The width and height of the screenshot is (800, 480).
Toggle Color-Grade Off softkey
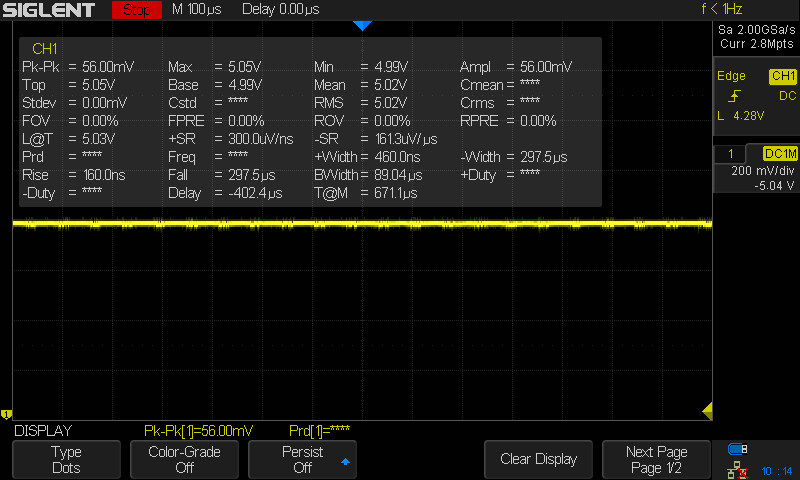[x=185, y=459]
